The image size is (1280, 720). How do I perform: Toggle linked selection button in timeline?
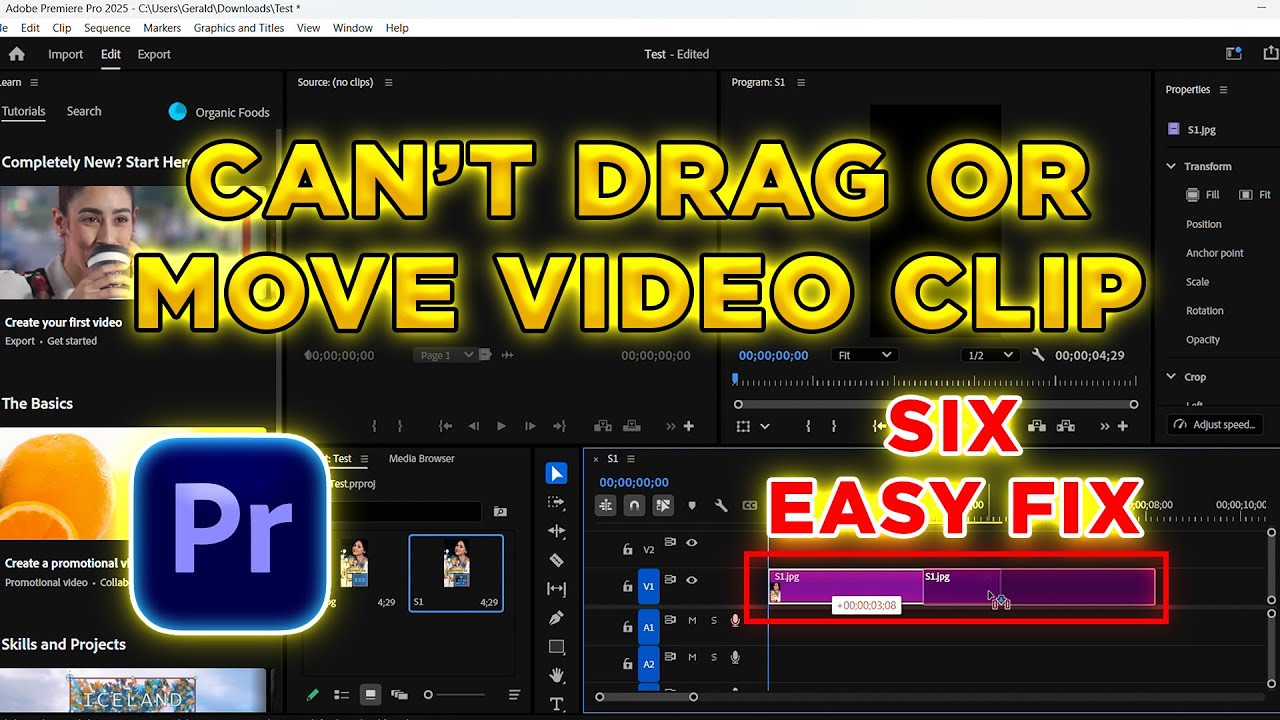[663, 506]
